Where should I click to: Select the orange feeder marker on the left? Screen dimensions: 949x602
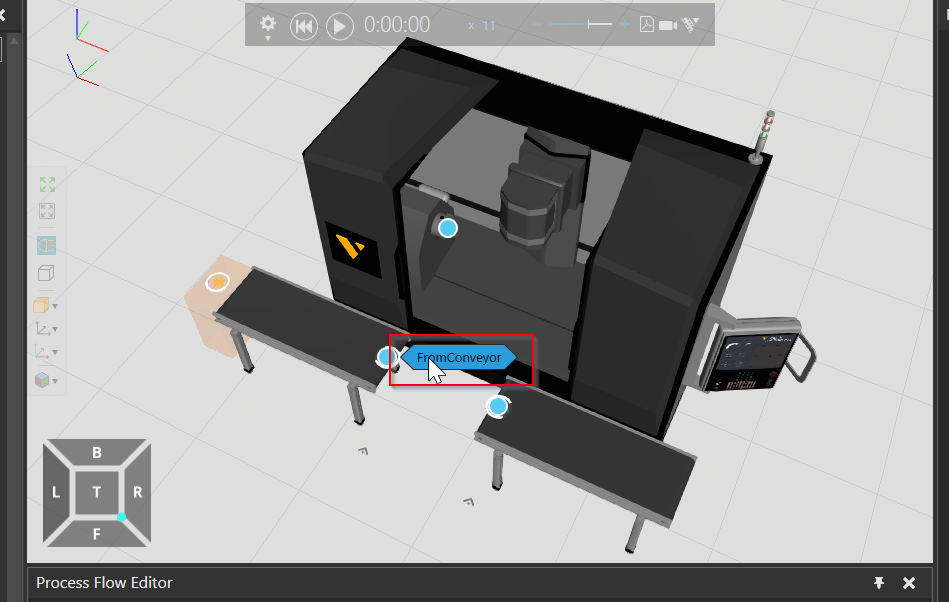[217, 282]
